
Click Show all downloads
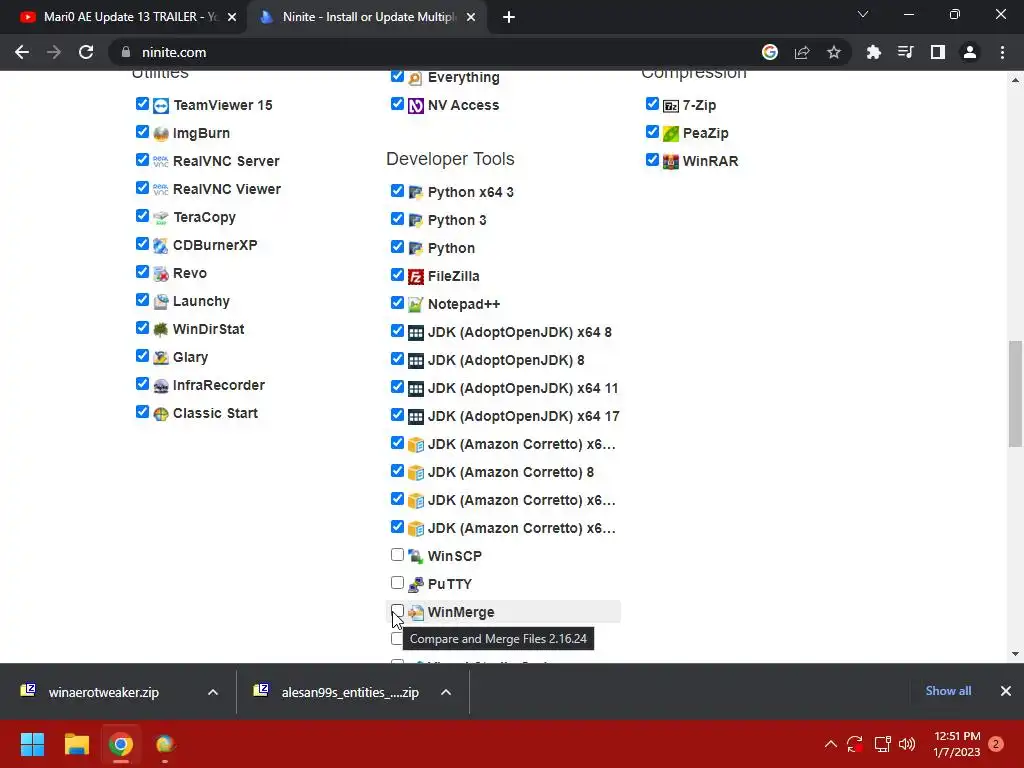(x=948, y=691)
